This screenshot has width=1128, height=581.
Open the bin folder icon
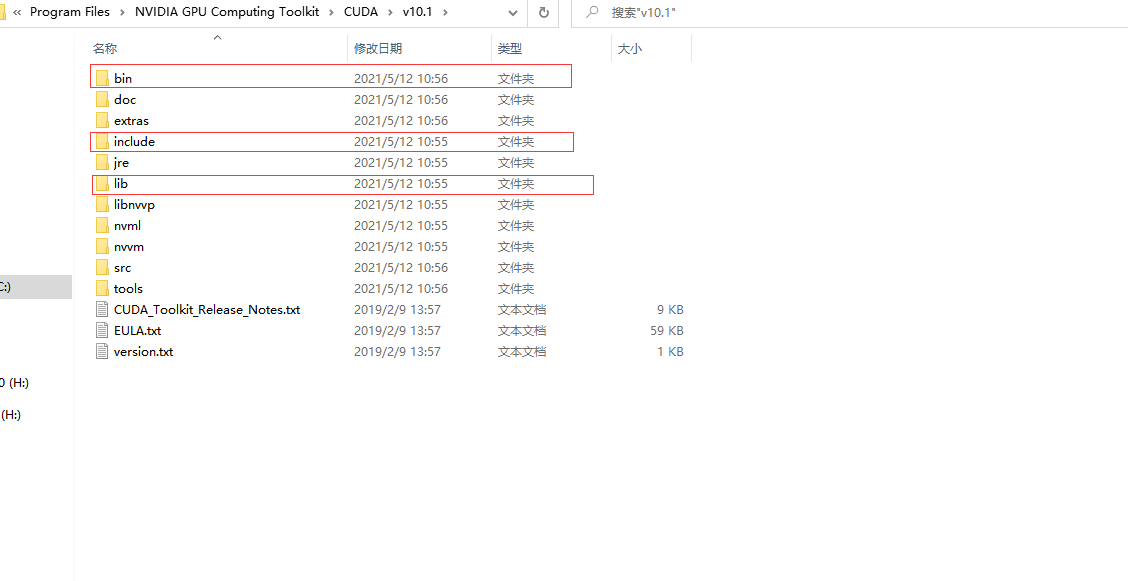[102, 78]
